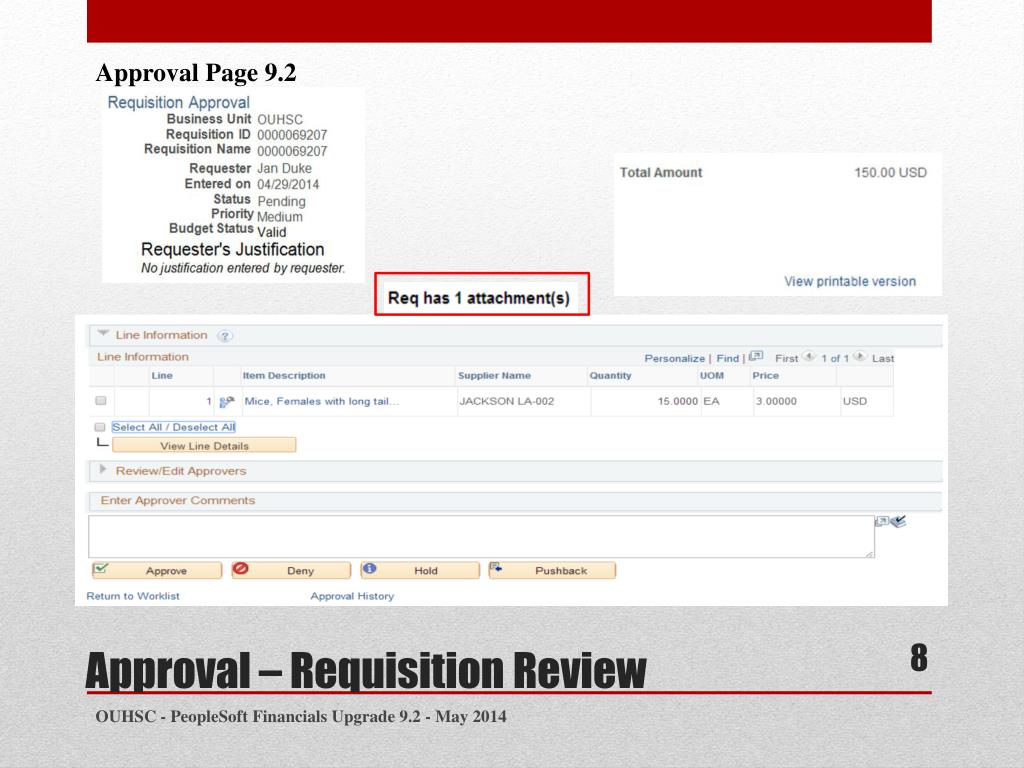The height and width of the screenshot is (768, 1024).
Task: Open Mice, Females with long tail item
Action: pyautogui.click(x=321, y=401)
